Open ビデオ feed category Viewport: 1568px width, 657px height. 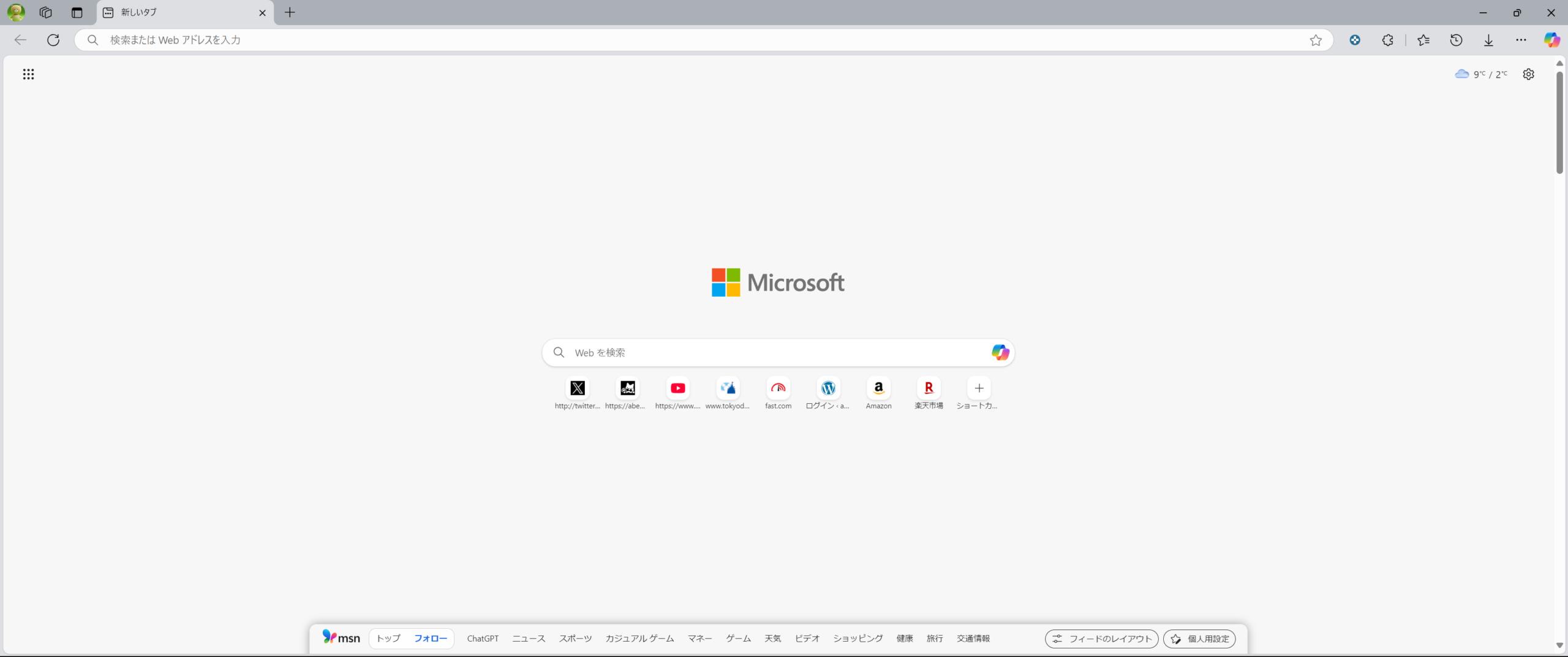[807, 639]
